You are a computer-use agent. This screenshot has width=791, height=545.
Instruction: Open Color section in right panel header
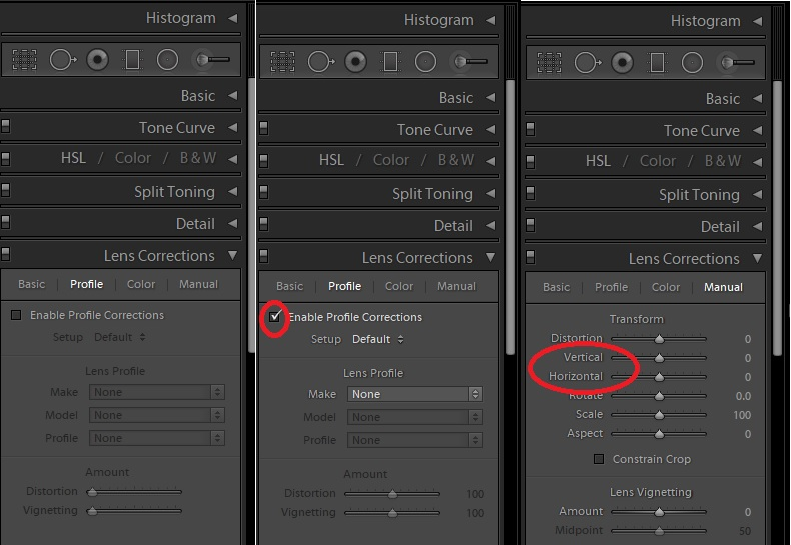(658, 161)
